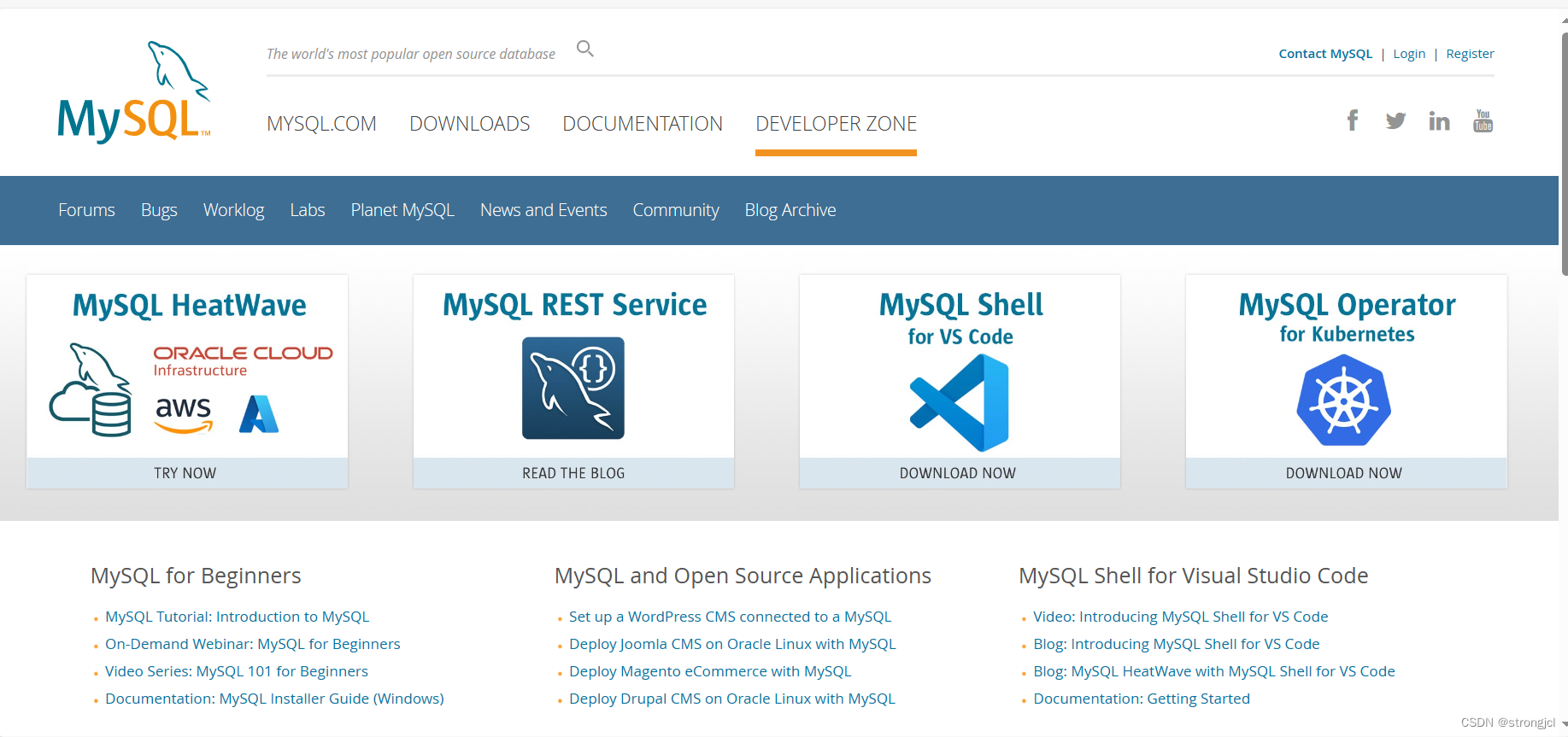1568x737 pixels.
Task: Go to MYSQL.COM menu item
Action: (321, 124)
